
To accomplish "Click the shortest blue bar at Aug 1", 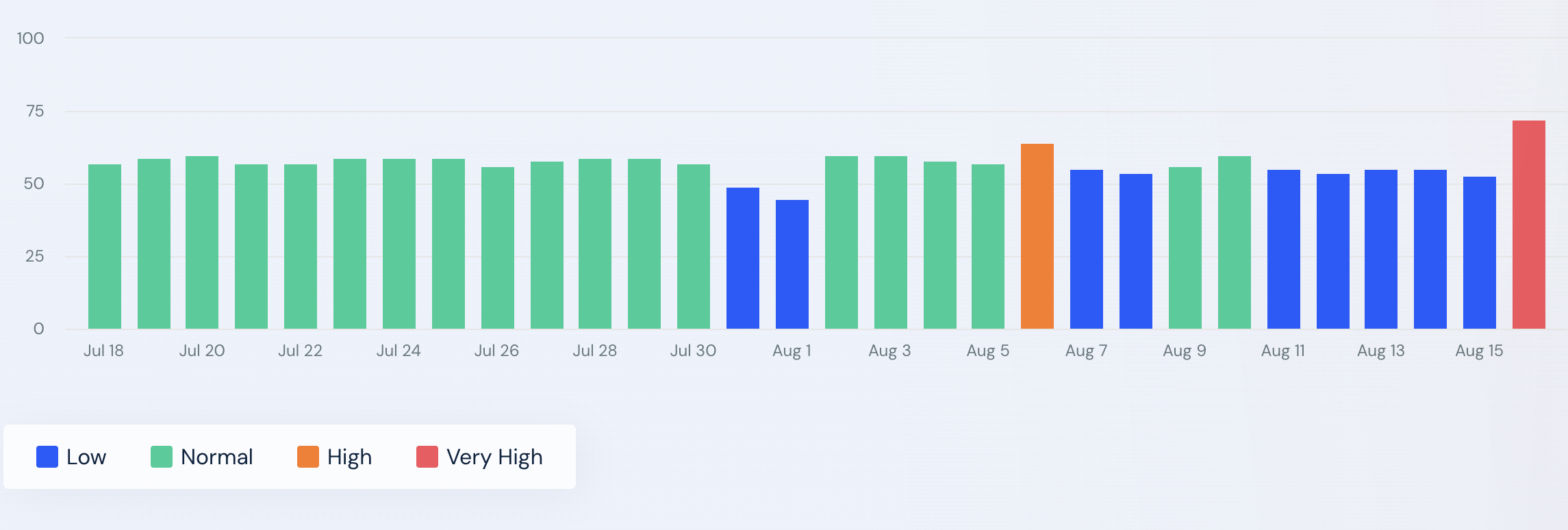I will [792, 264].
